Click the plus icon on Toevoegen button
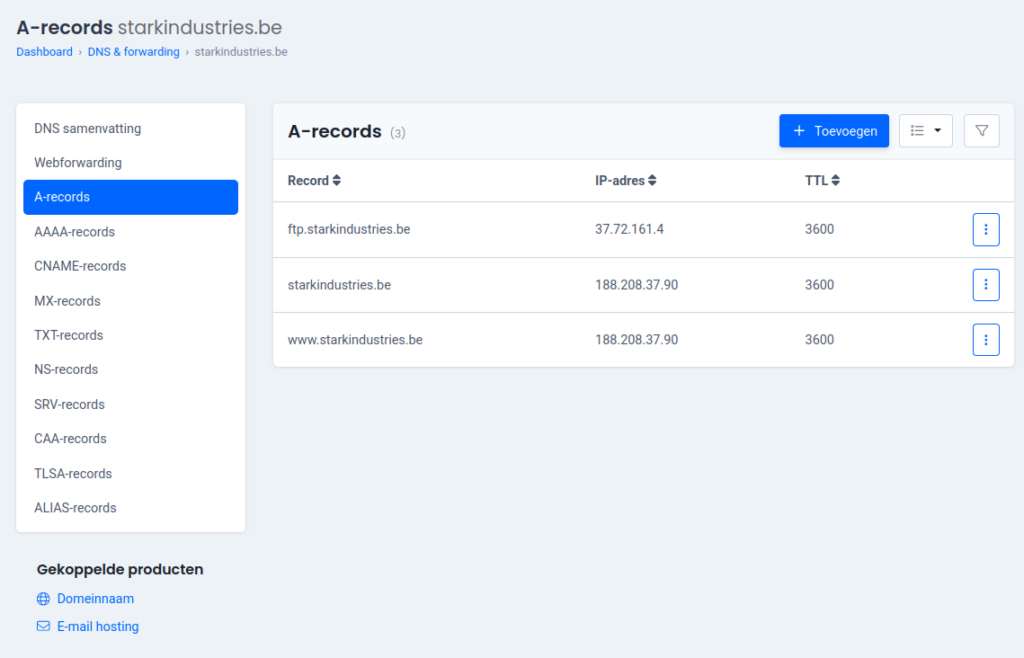Viewport: 1024px width, 658px height. coord(799,130)
